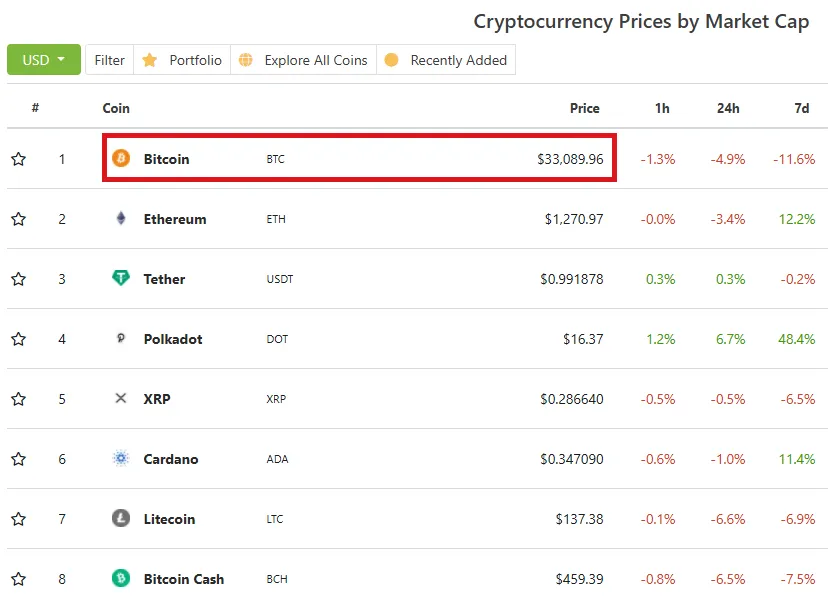The width and height of the screenshot is (828, 597).
Task: Click the Cryptocurrency Prices by Market Cap heading
Action: (x=641, y=22)
